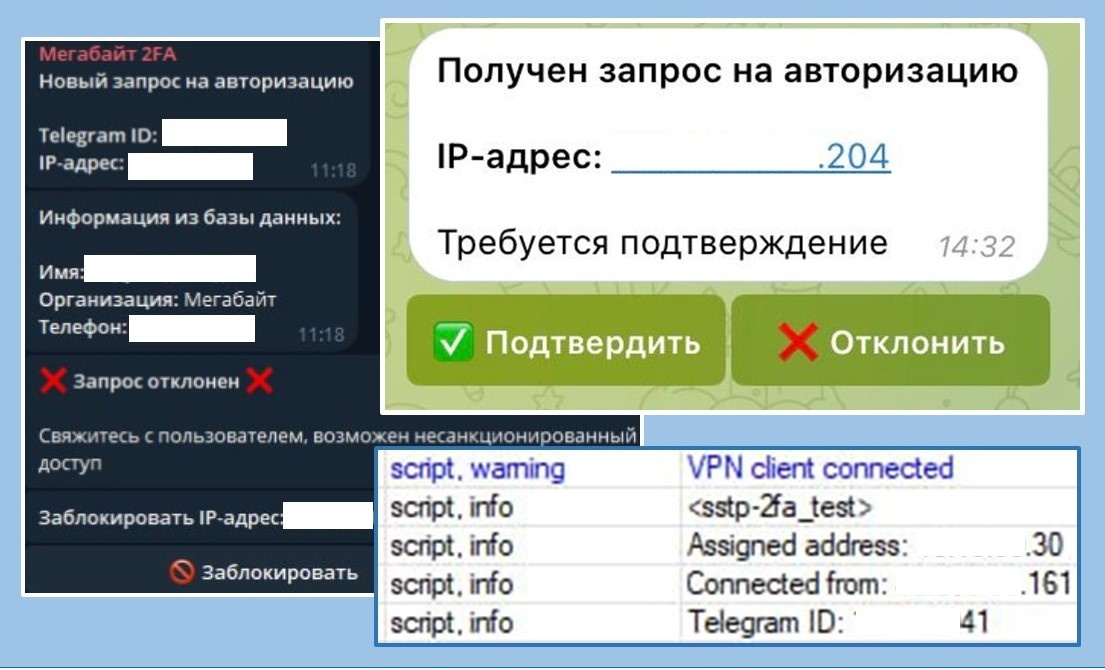Screen dimensions: 1105x670
Task: Click the IP-адрес label in dark chat
Action: tap(81, 163)
